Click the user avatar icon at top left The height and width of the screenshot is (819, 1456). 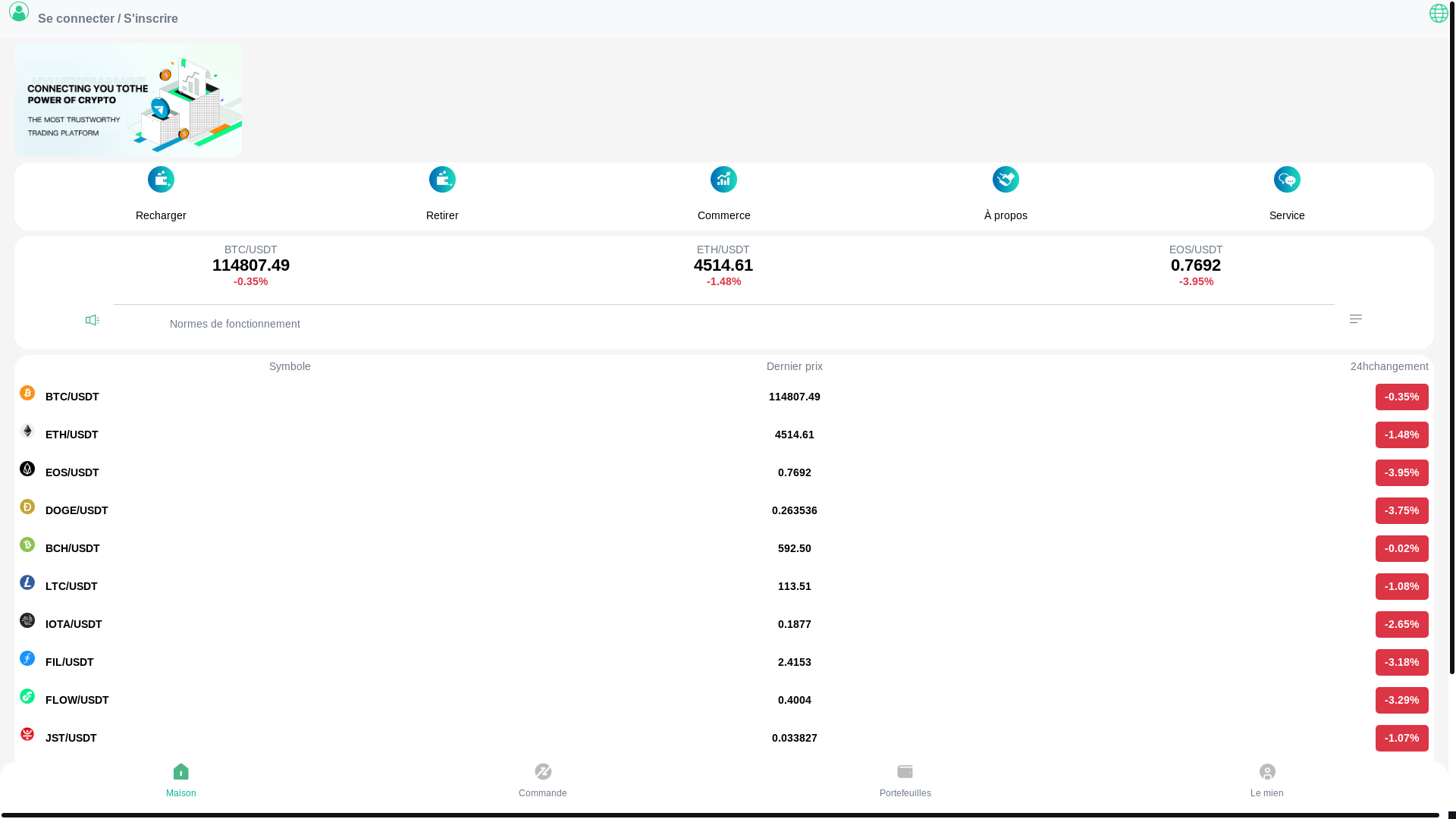point(19,11)
